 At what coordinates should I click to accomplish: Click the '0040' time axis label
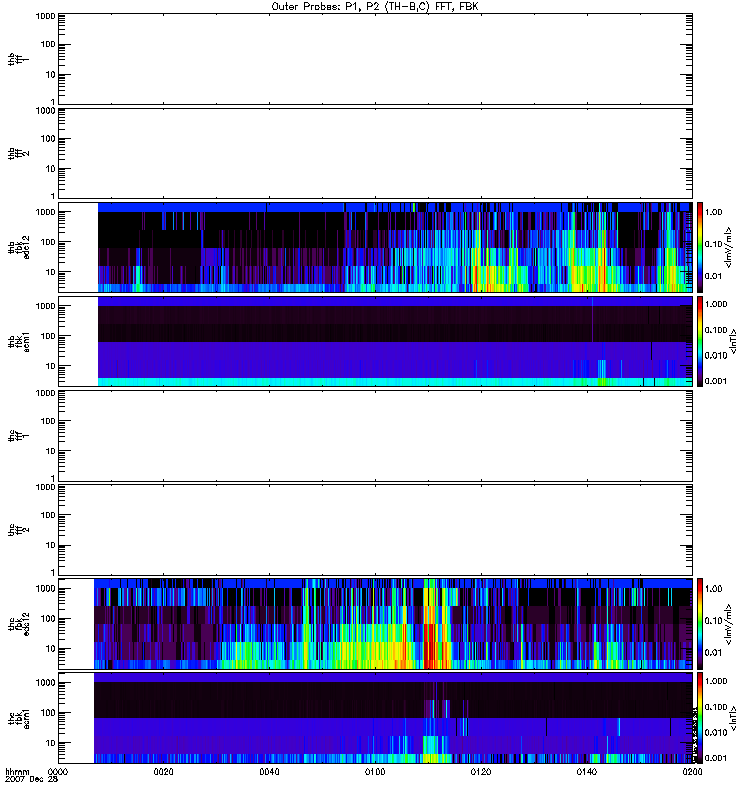269,772
